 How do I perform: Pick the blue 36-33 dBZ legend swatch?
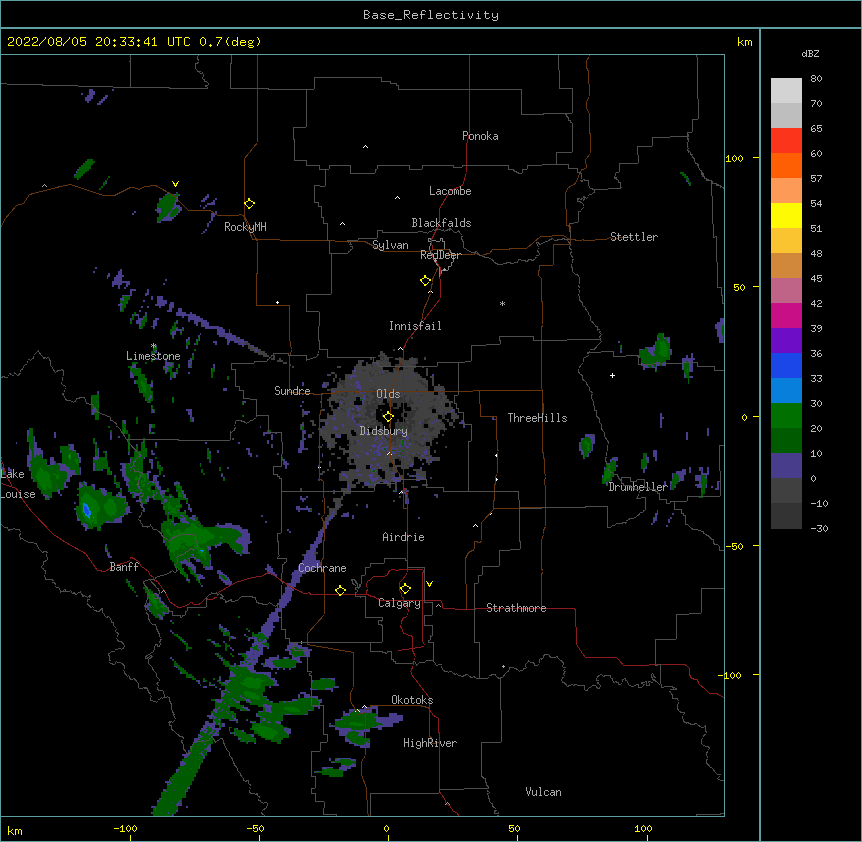tap(786, 365)
